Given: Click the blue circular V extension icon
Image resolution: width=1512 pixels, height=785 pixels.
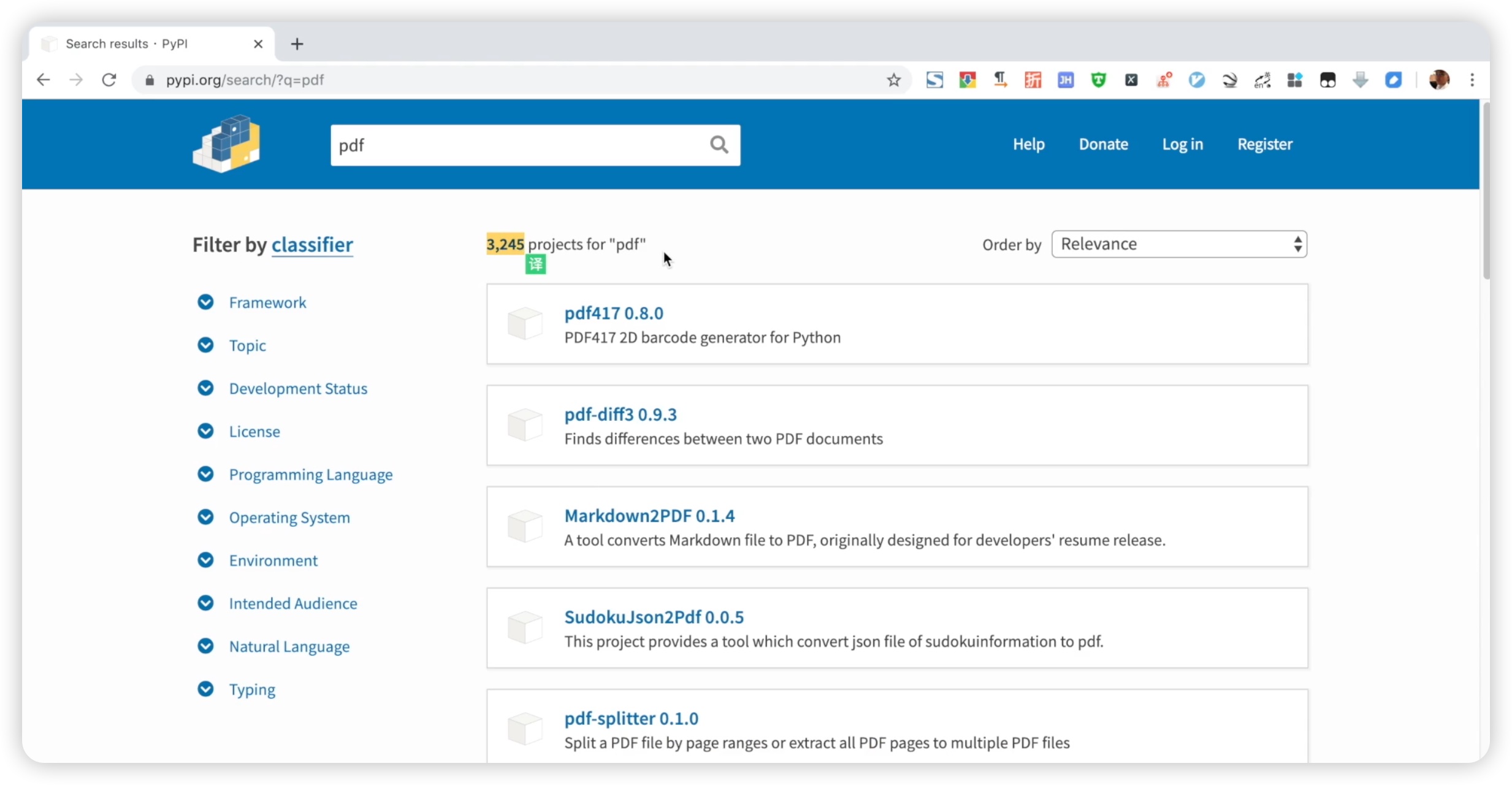Looking at the screenshot, I should click(x=1196, y=80).
